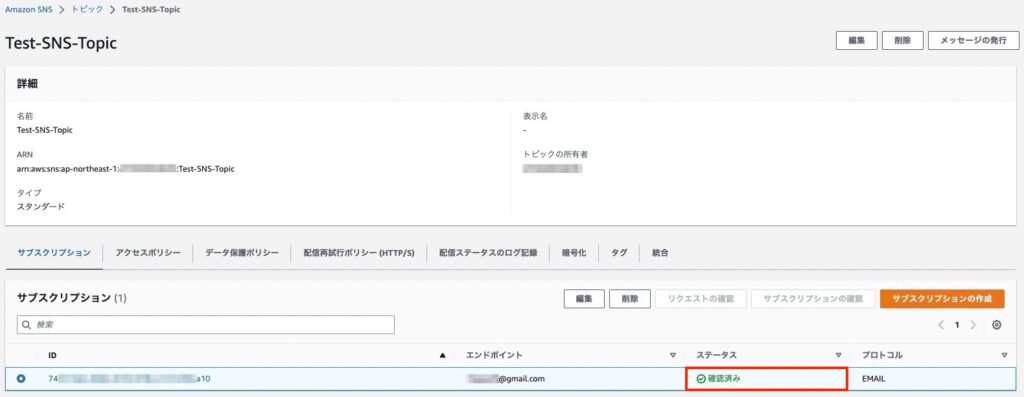Viewport: 1024px width, 397px height.
Task: Click the メッセージの発行 button
Action: 973,40
